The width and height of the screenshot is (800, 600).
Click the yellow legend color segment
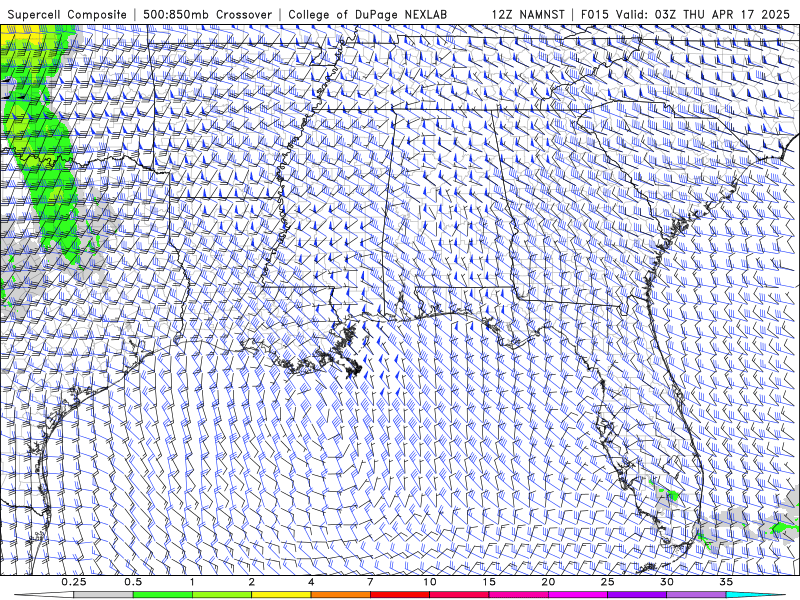(281, 595)
